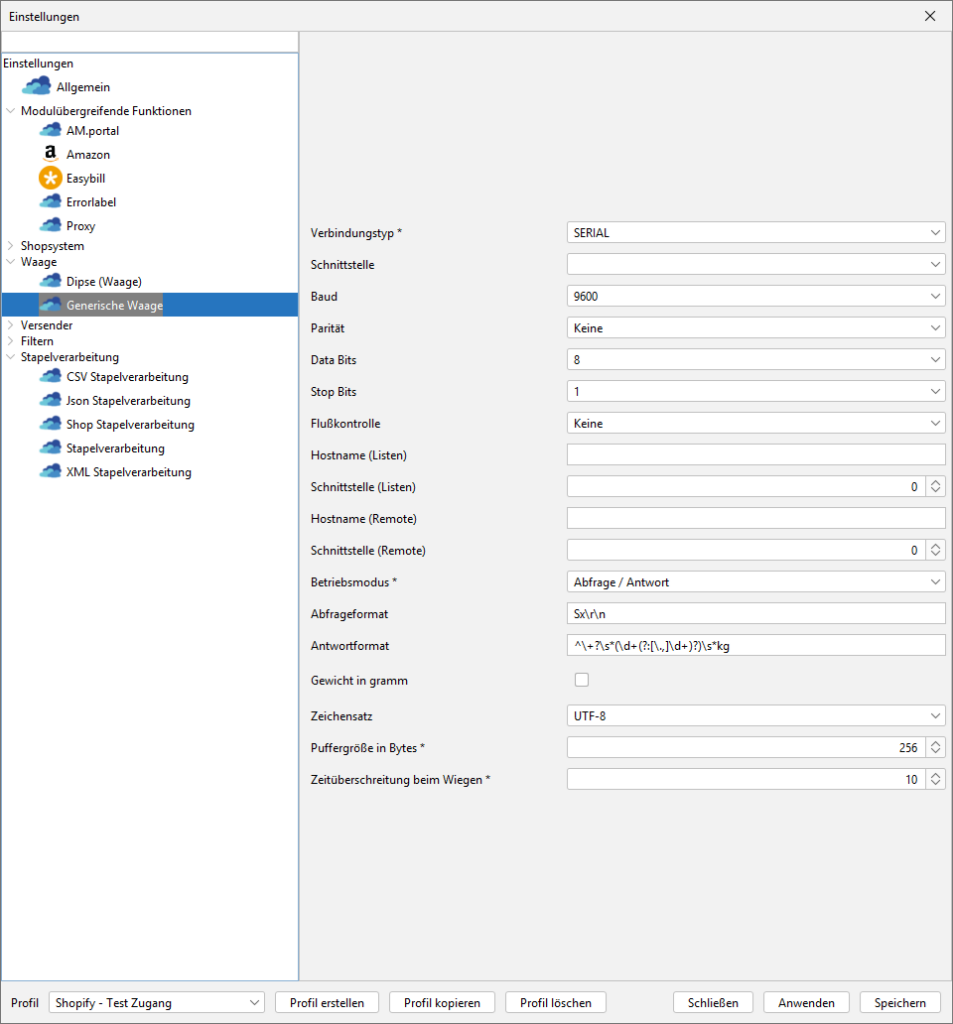Click the AM.portal cloud icon
This screenshot has height=1024, width=953.
pyautogui.click(x=50, y=131)
